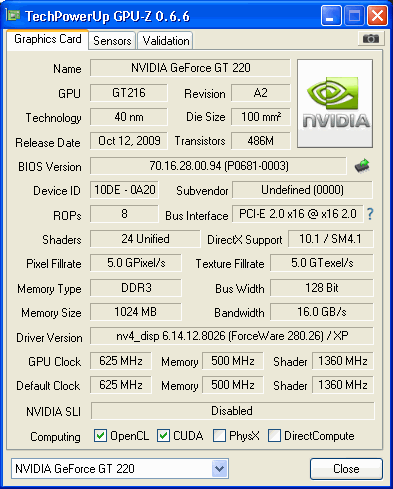The height and width of the screenshot is (489, 393).
Task: Click the Close button
Action: tap(346, 469)
